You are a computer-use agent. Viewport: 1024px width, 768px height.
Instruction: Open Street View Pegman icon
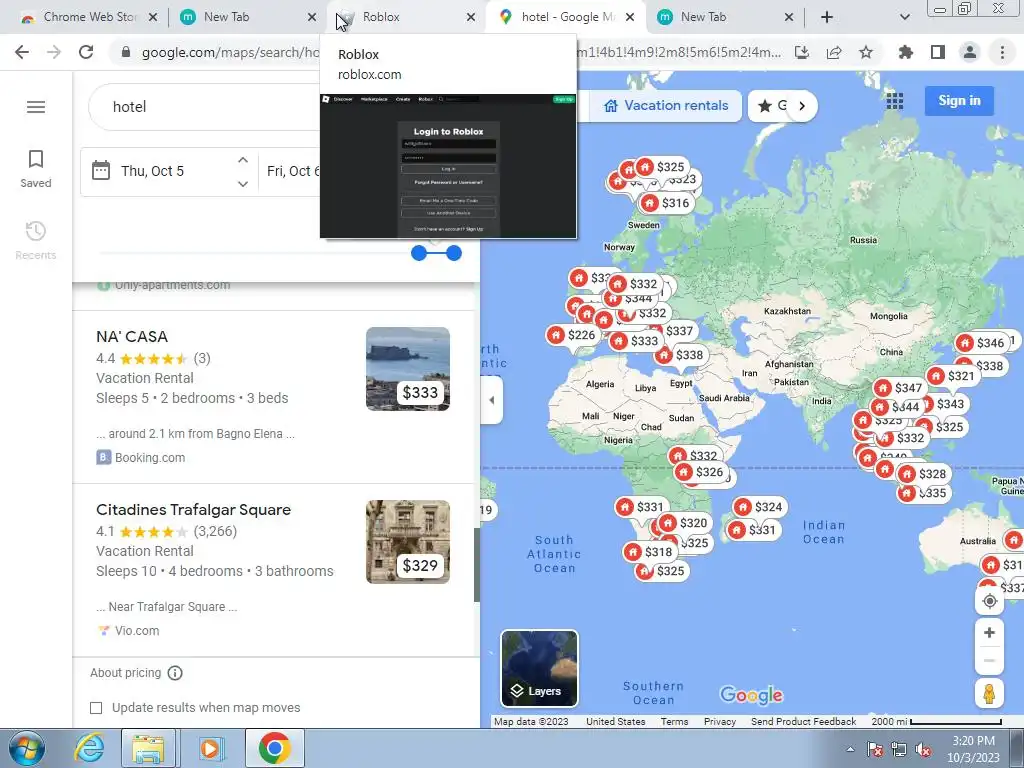click(x=989, y=694)
